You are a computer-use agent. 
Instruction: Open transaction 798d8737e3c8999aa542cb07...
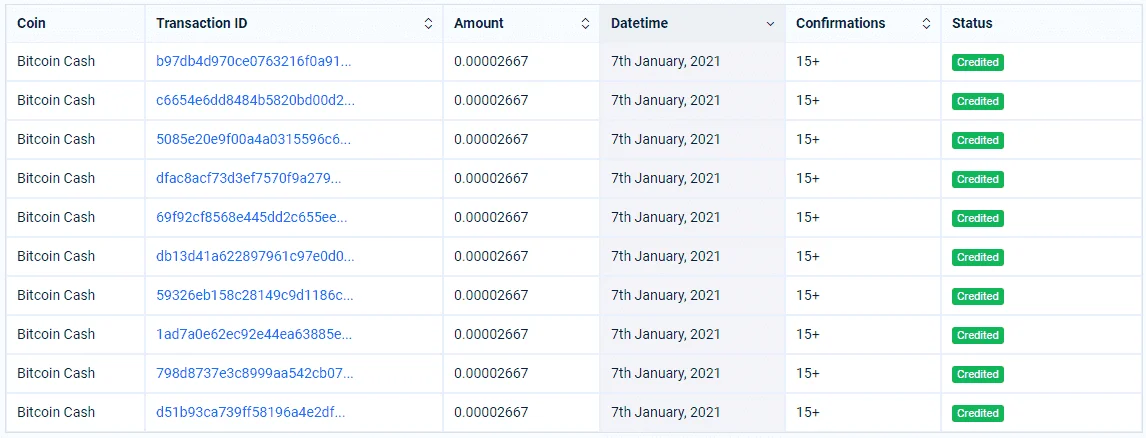pos(254,373)
